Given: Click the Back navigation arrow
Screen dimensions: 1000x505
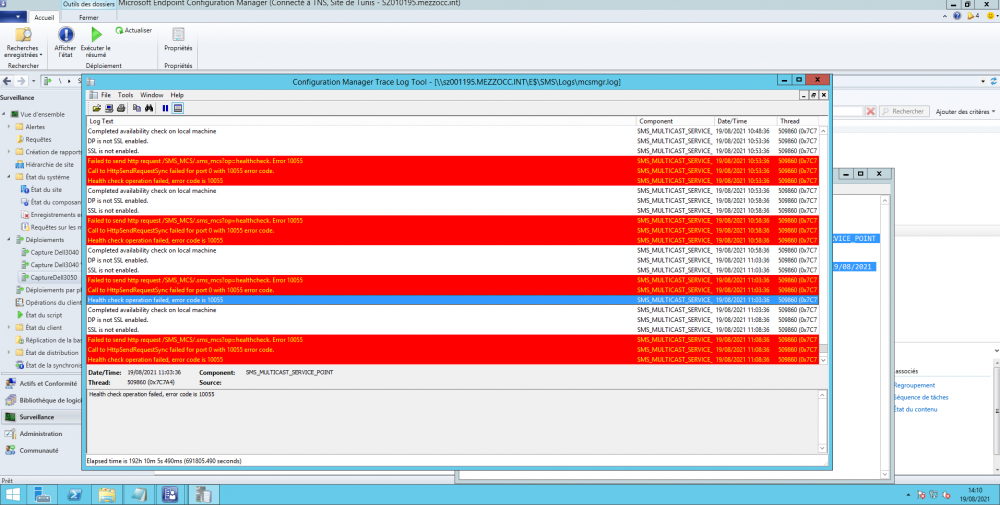Looking at the screenshot, I should pos(8,82).
